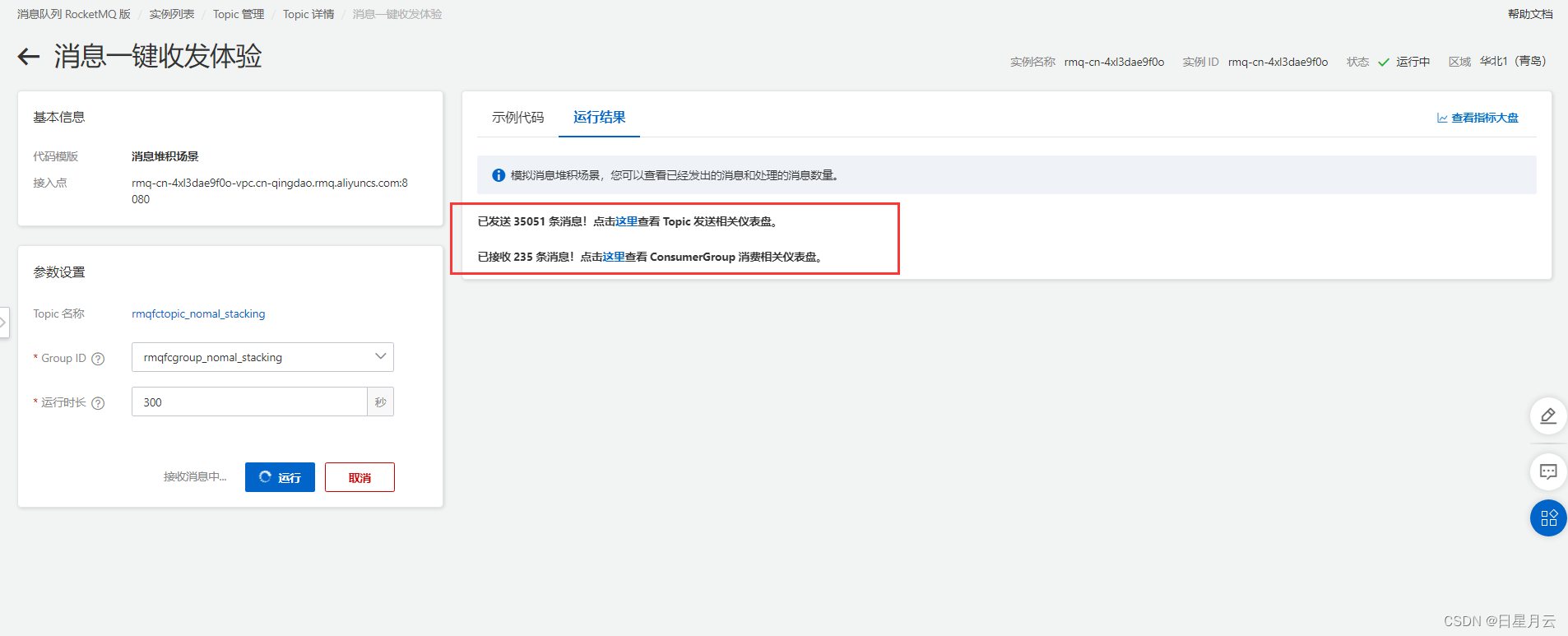Expand the collapsed left sidebar handle
This screenshot has height=636, width=1568.
coord(4,323)
